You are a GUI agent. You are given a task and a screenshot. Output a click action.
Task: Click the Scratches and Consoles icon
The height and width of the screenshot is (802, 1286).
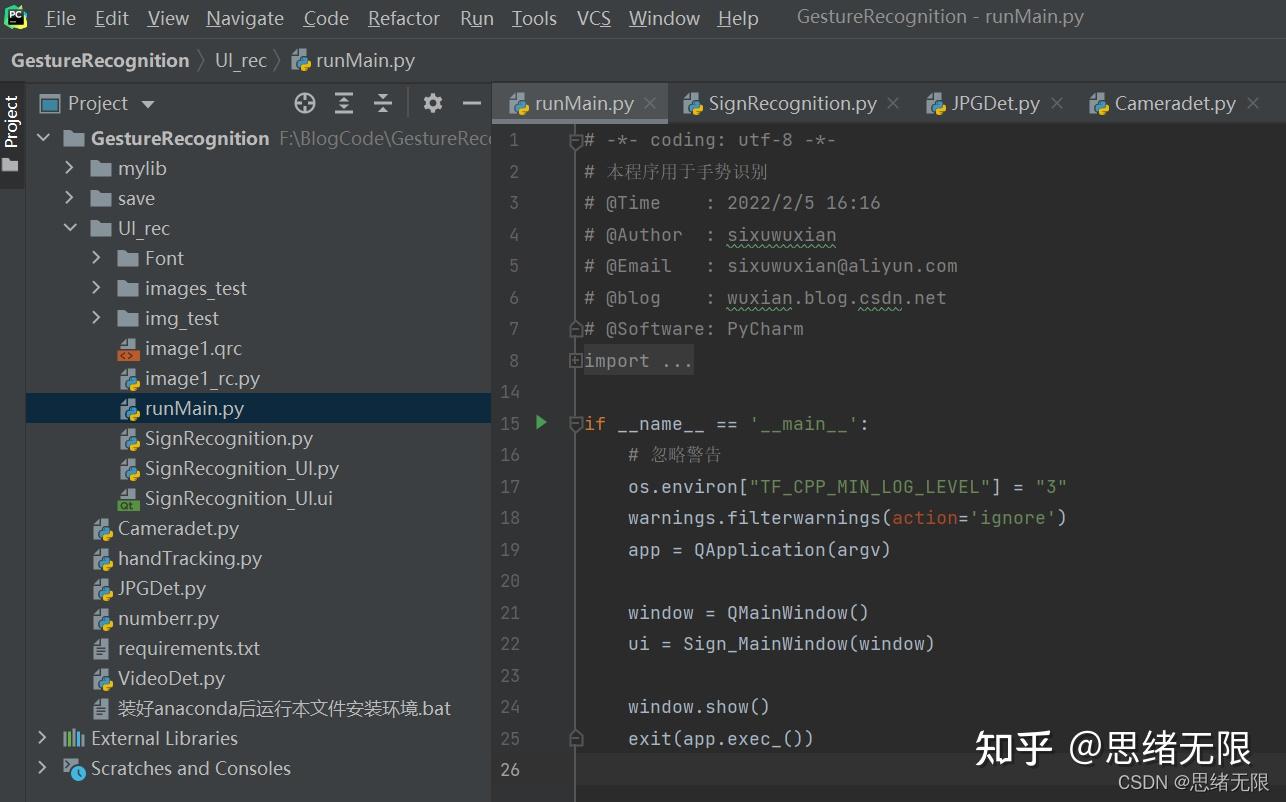pyautogui.click(x=74, y=769)
